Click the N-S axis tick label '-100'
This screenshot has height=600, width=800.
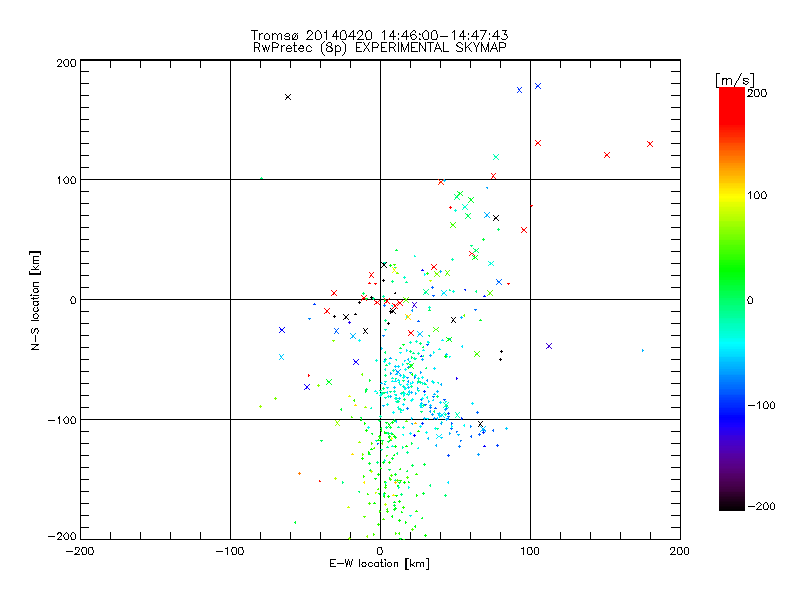click(x=62, y=420)
